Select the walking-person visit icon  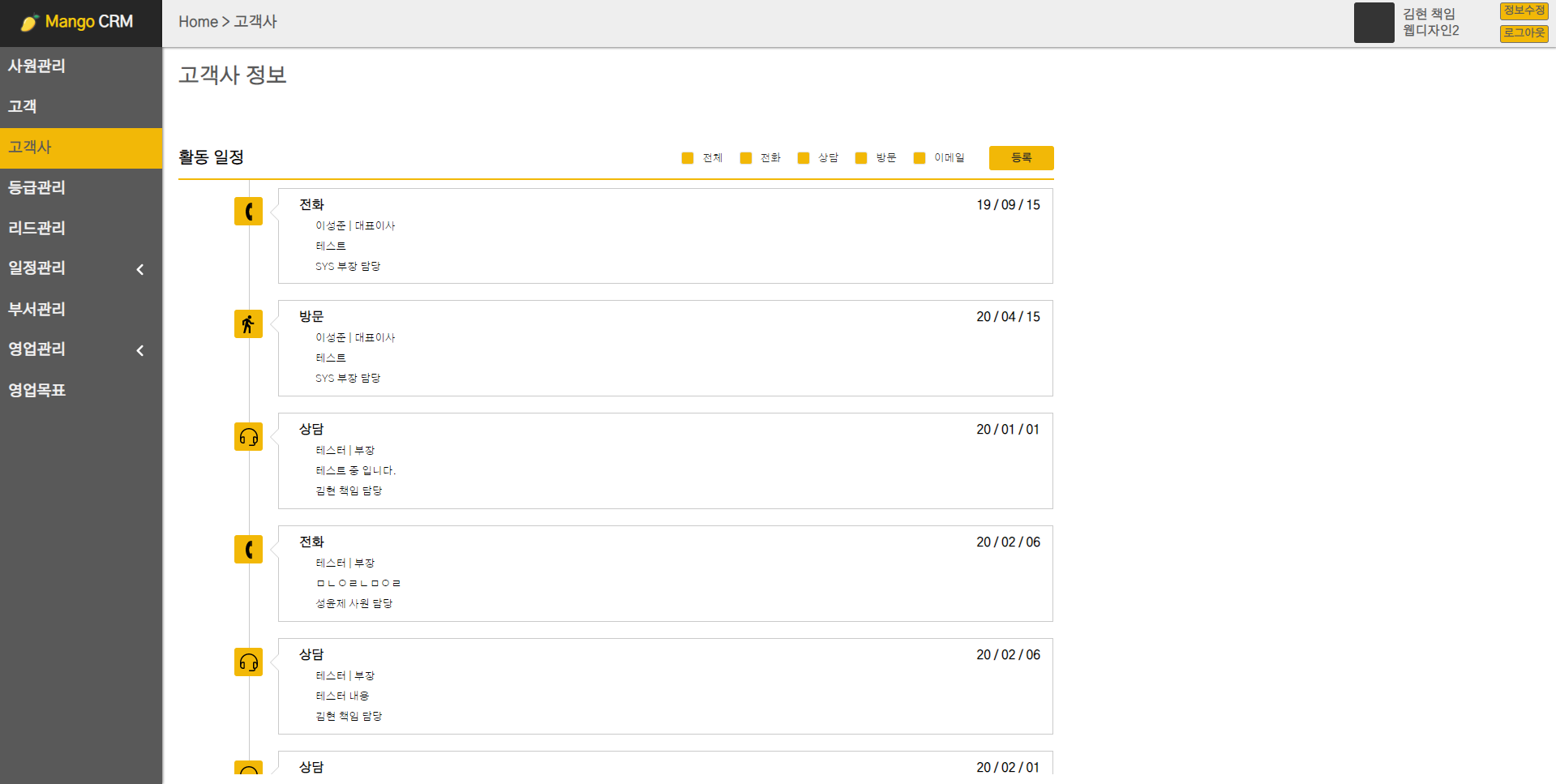point(248,323)
